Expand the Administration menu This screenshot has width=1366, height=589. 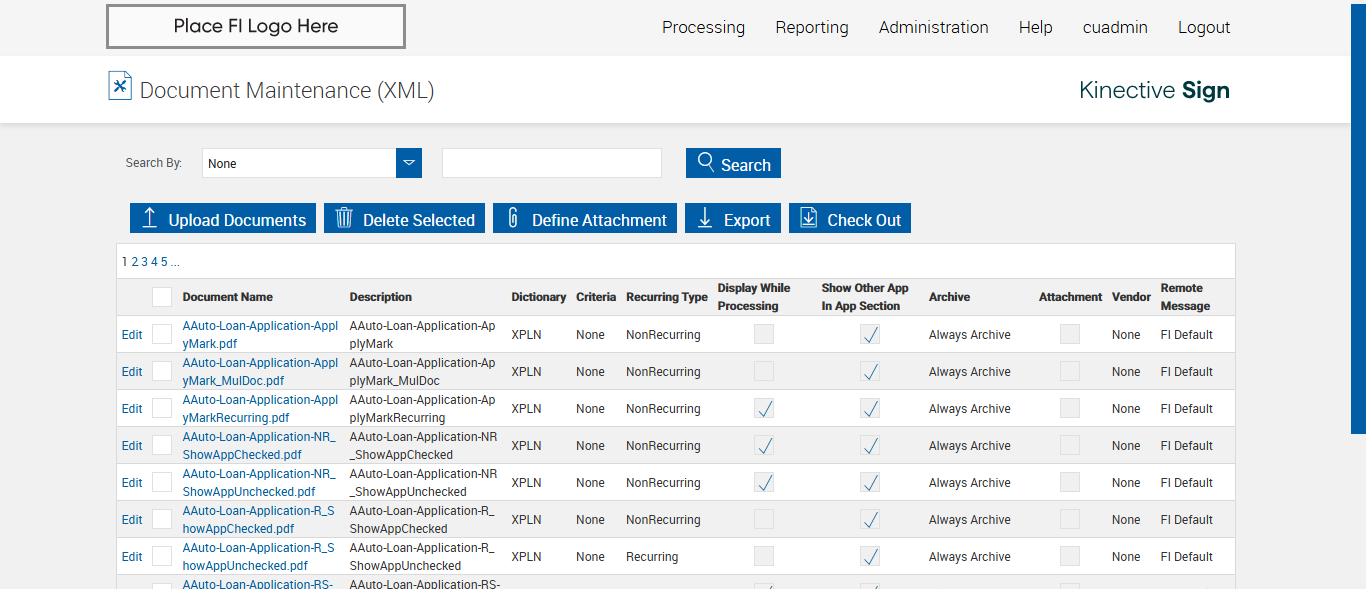(933, 28)
